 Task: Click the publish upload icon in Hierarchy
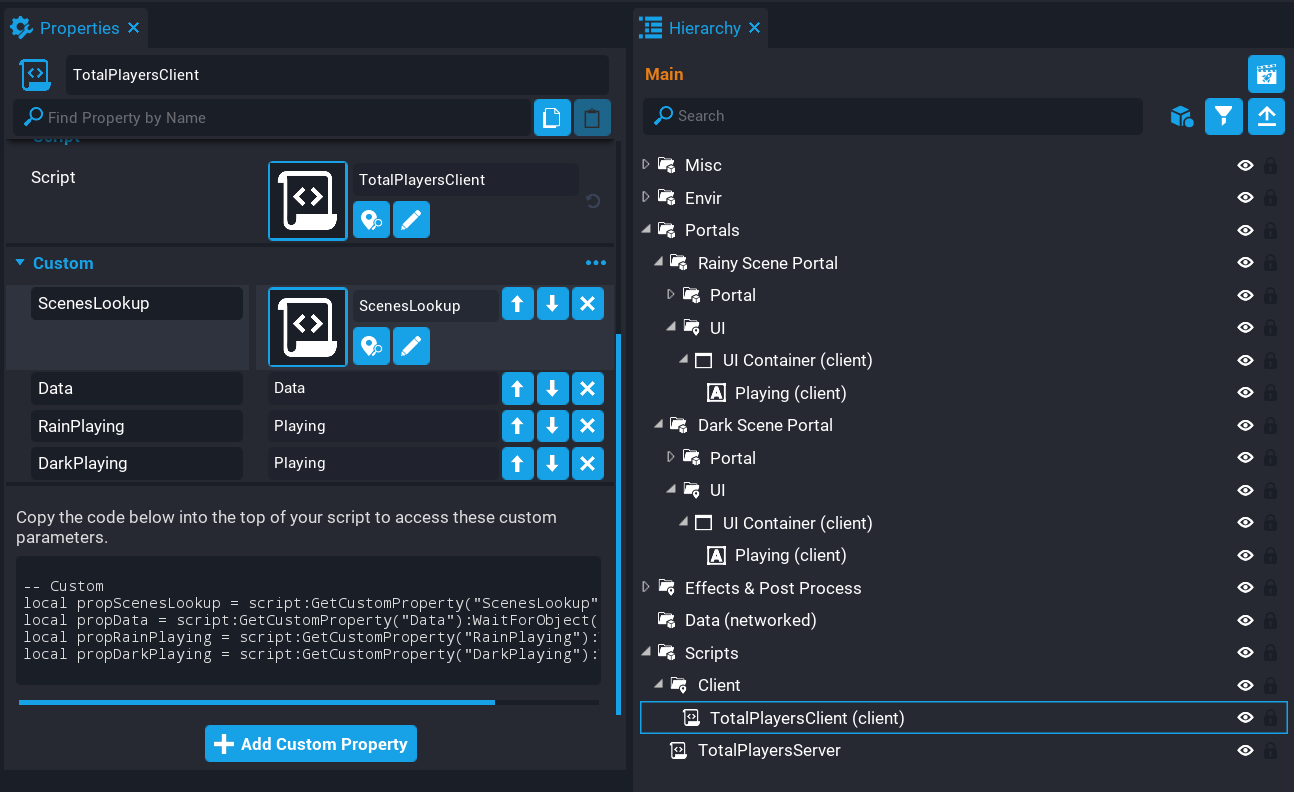(x=1266, y=116)
